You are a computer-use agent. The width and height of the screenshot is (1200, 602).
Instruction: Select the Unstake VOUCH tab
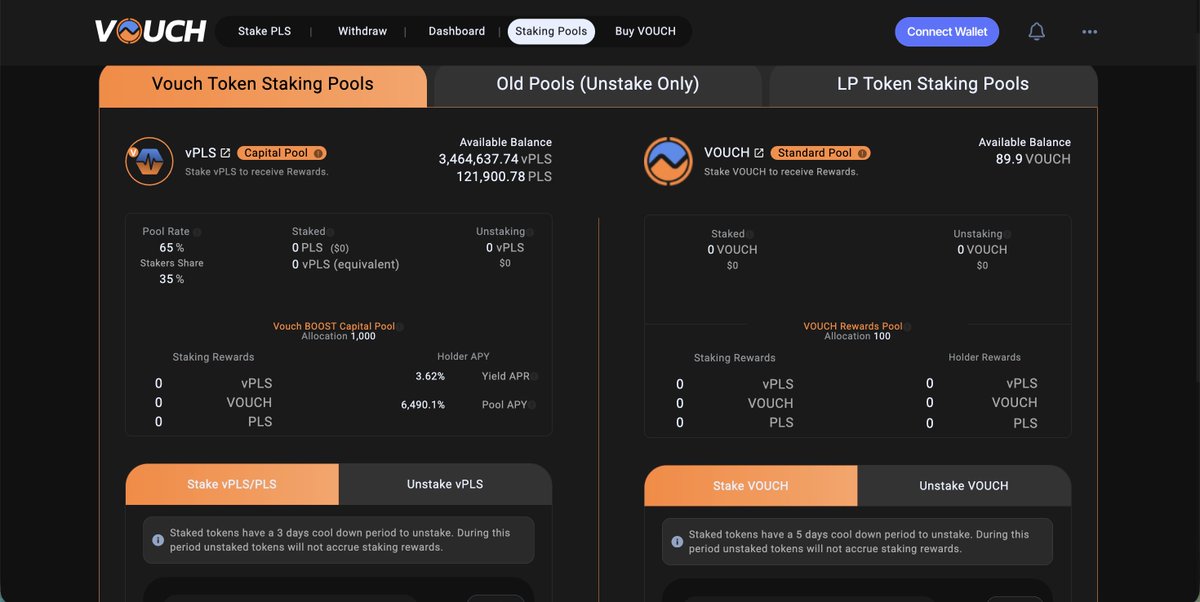[x=964, y=486]
